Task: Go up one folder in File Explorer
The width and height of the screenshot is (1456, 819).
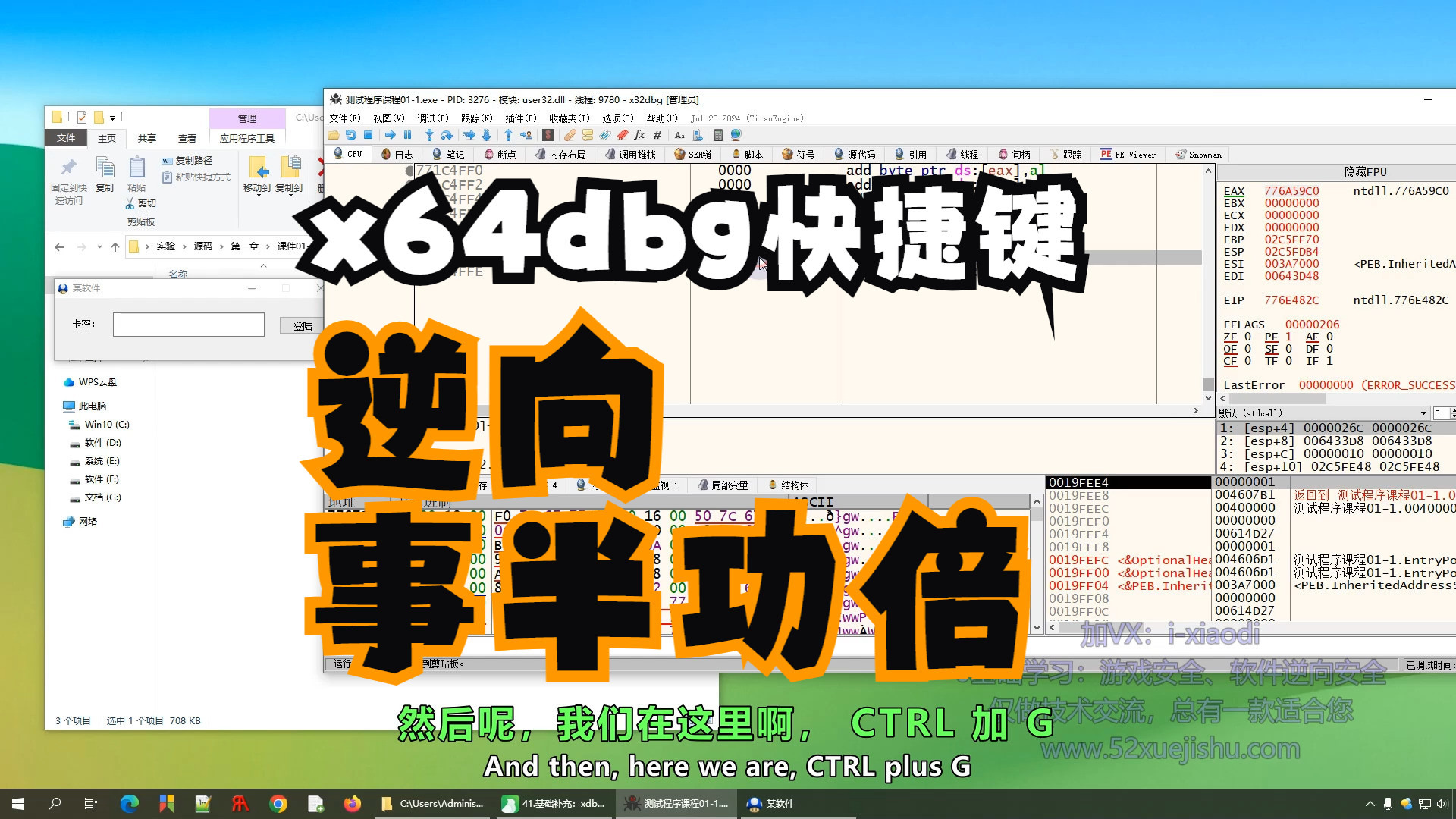Action: [x=115, y=246]
